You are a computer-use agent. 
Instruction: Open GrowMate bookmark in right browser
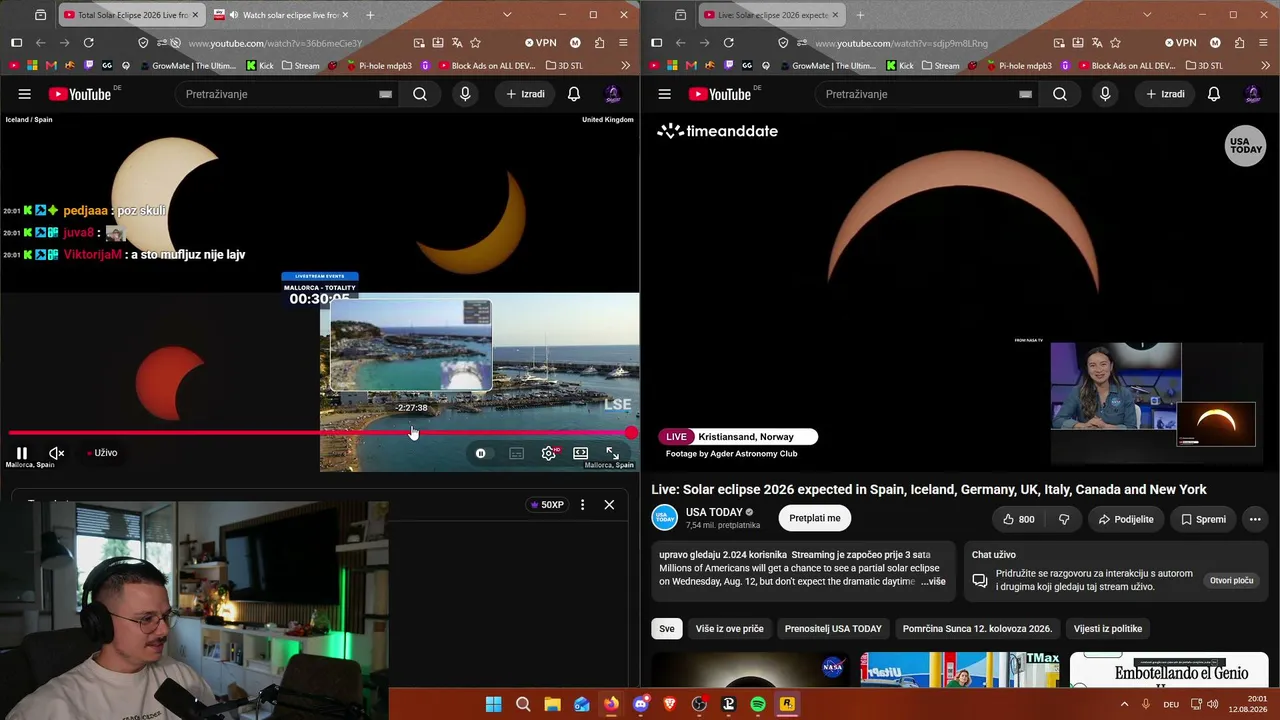pos(827,66)
